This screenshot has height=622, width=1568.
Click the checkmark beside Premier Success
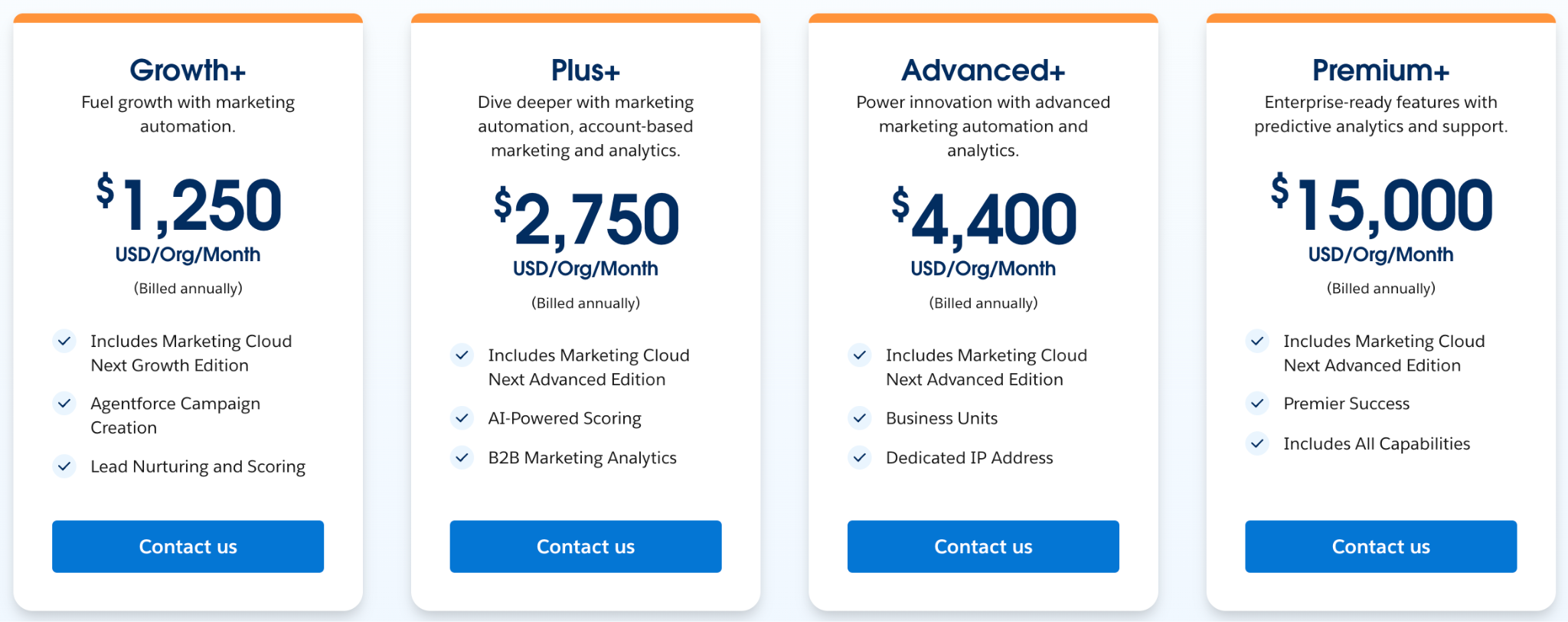[1257, 404]
